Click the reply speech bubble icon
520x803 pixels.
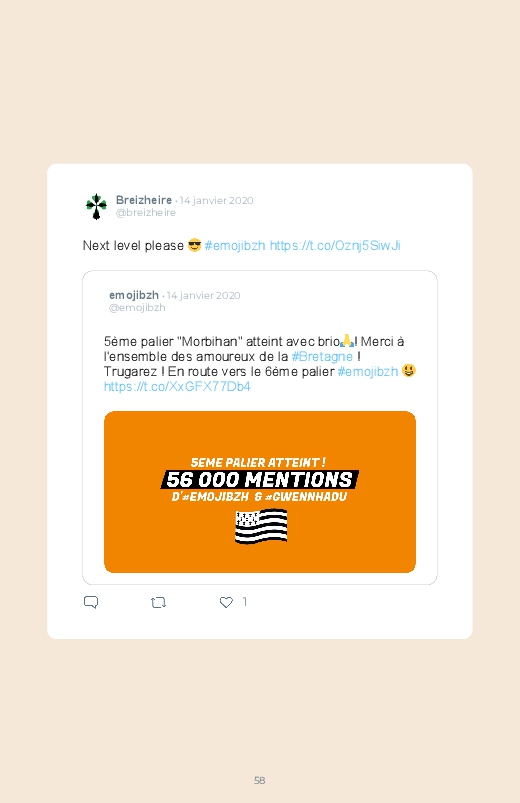click(x=91, y=602)
